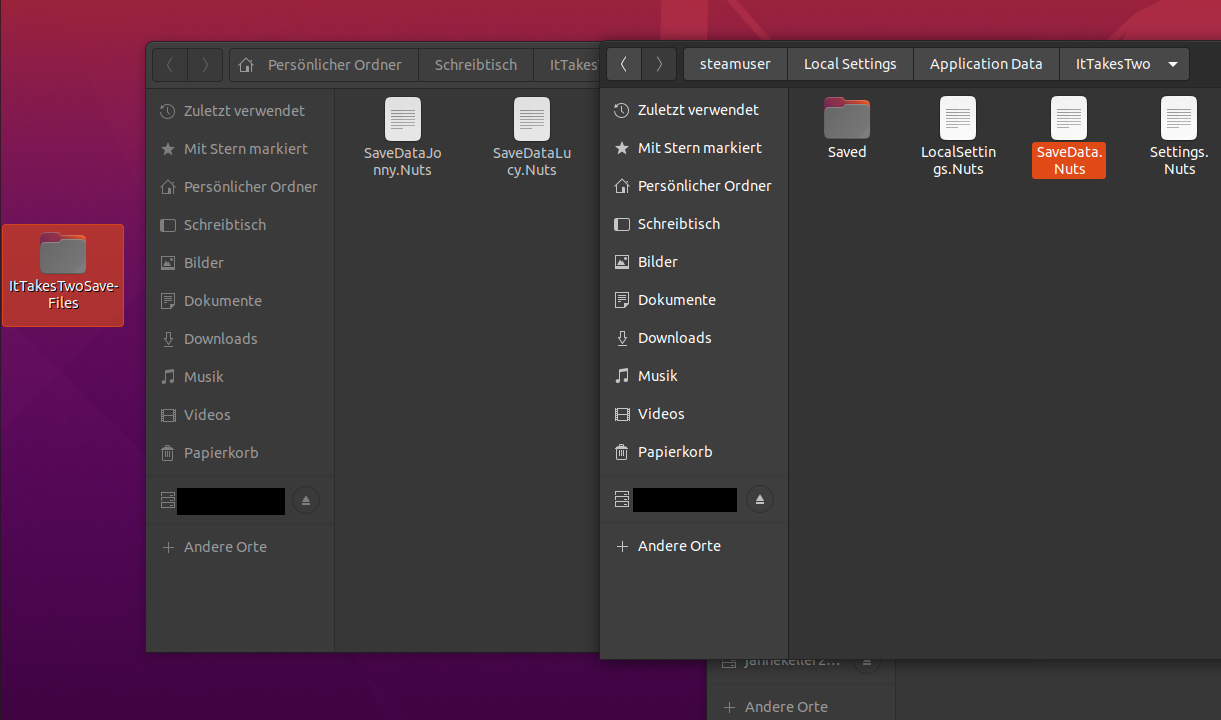The width and height of the screenshot is (1221, 720).
Task: Go back in the left file window
Action: (x=170, y=65)
